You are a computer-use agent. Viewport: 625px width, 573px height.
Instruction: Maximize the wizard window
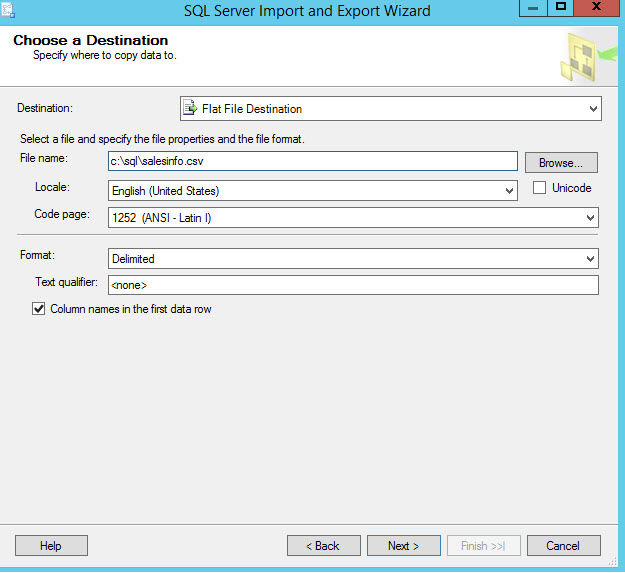click(561, 8)
